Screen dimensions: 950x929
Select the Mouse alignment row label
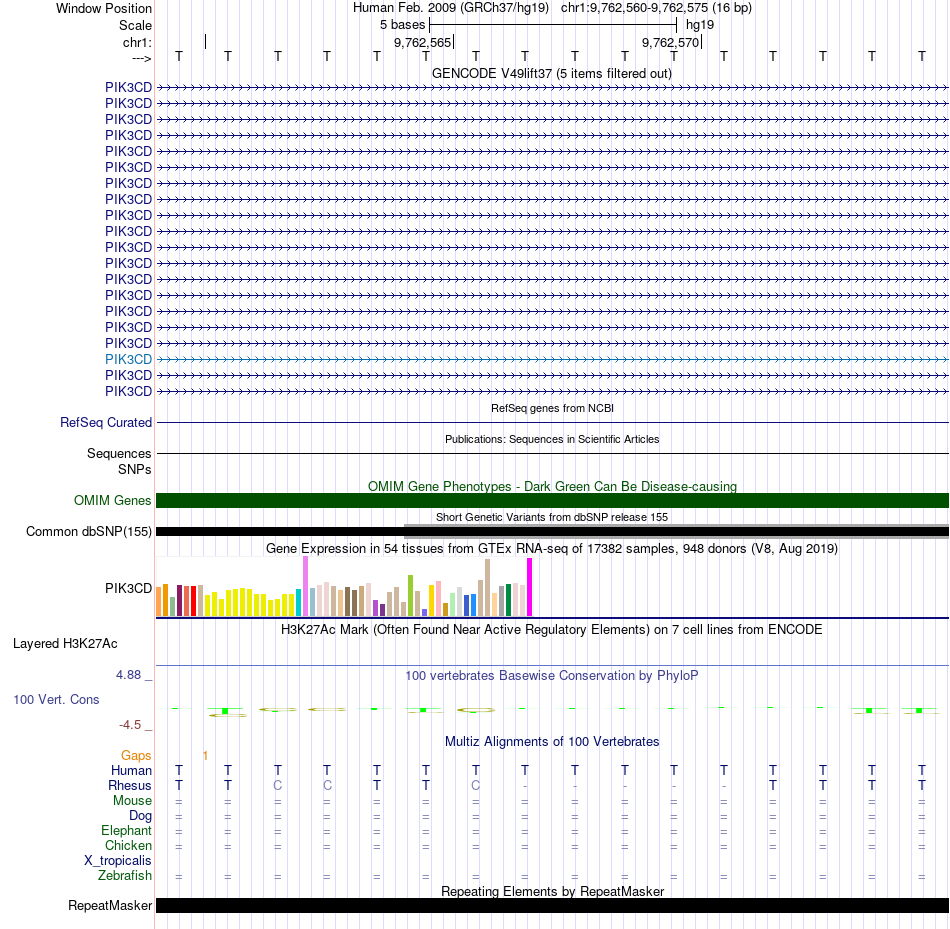click(132, 801)
